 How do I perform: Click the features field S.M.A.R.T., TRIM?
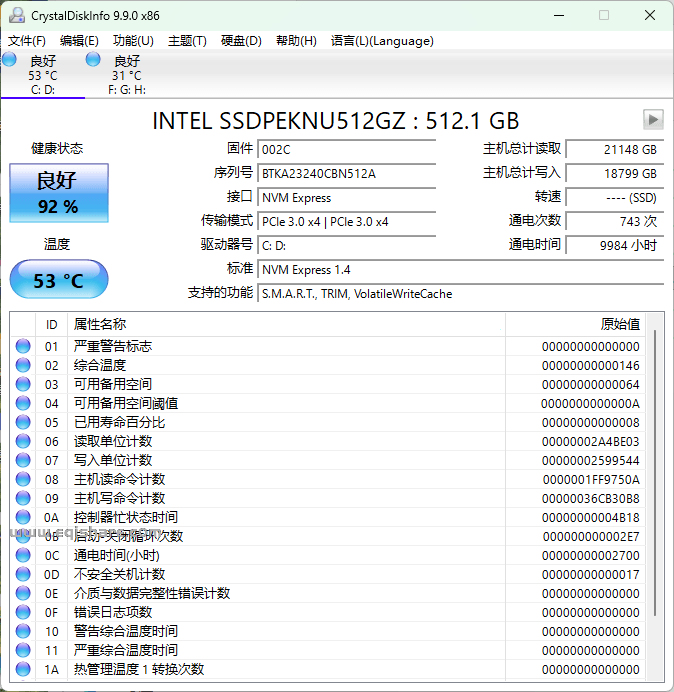click(x=461, y=293)
